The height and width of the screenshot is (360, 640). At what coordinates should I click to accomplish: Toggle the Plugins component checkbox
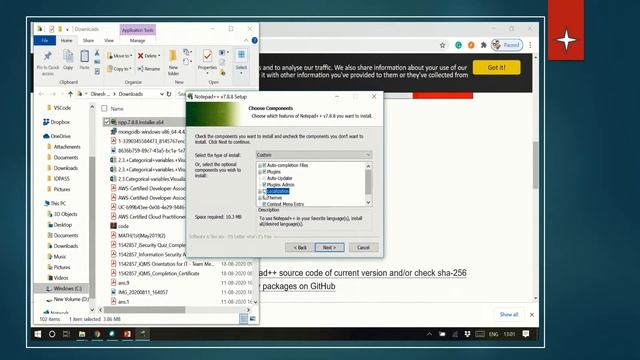pyautogui.click(x=264, y=172)
